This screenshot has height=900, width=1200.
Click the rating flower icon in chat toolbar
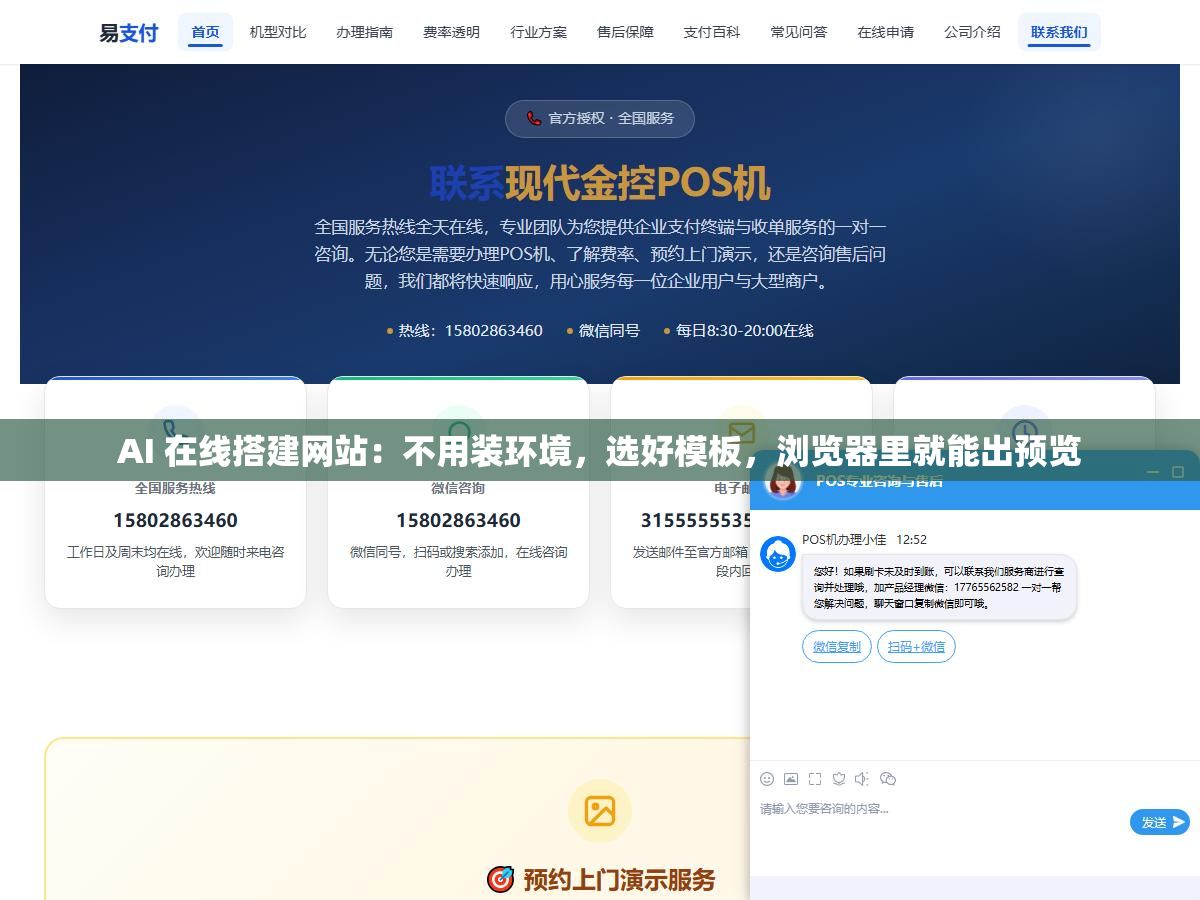(839, 779)
